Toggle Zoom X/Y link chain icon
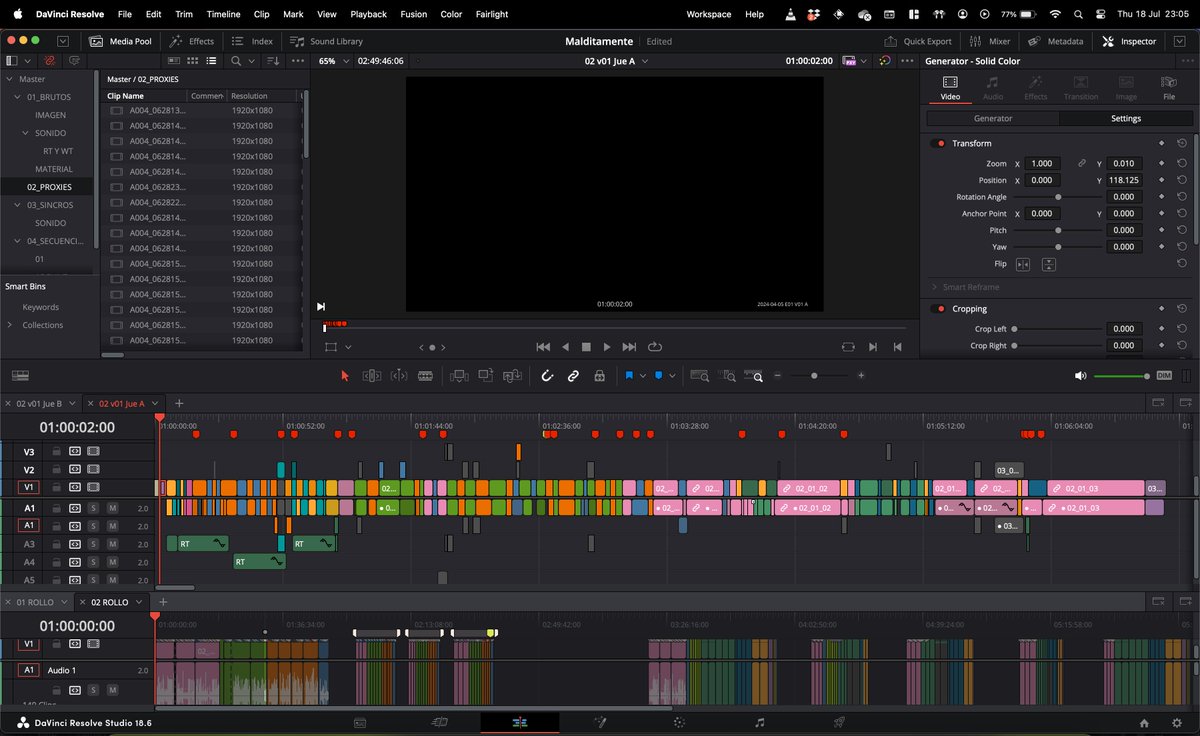Viewport: 1200px width, 736px height. [x=1081, y=163]
